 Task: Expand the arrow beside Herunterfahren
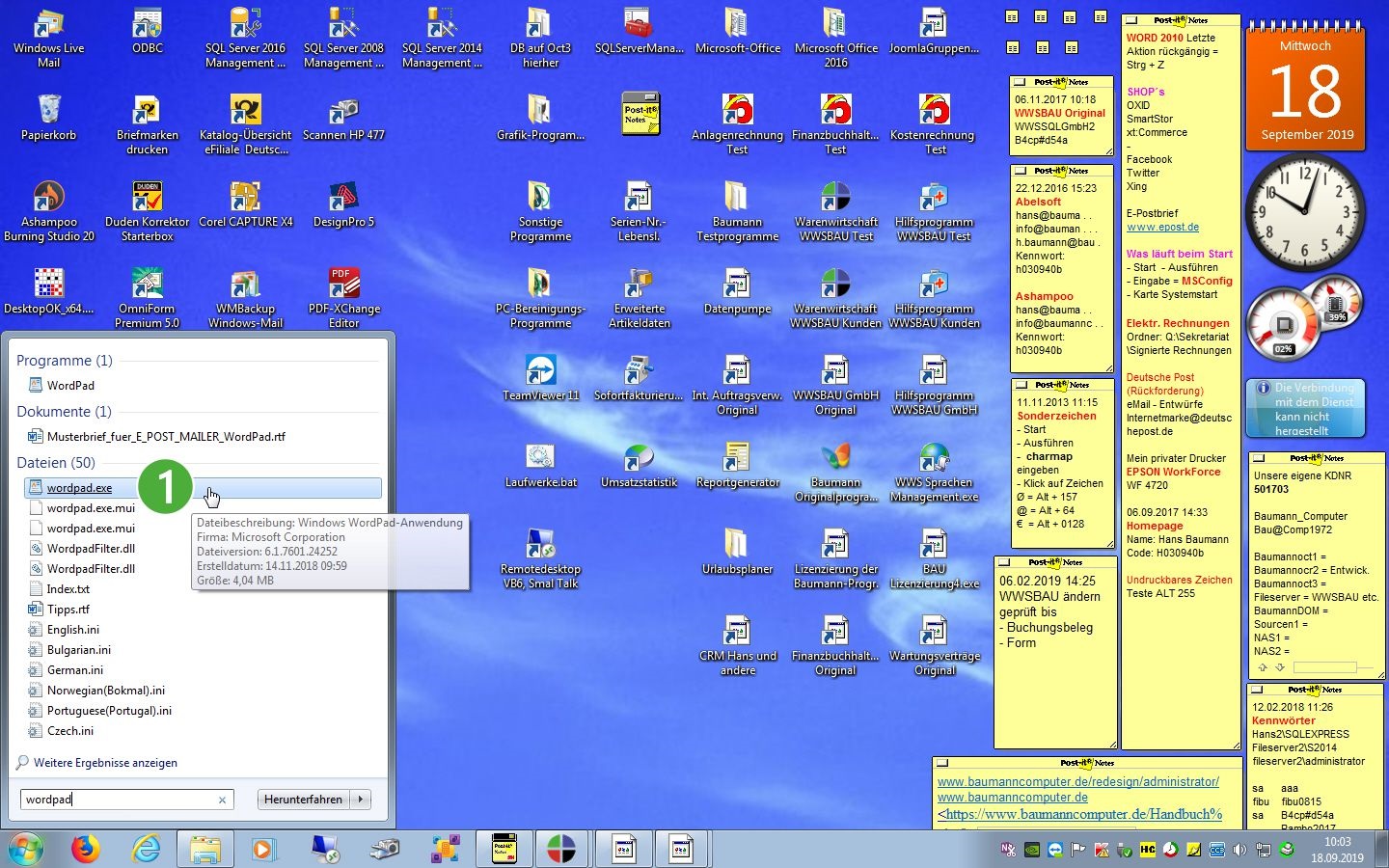click(361, 800)
